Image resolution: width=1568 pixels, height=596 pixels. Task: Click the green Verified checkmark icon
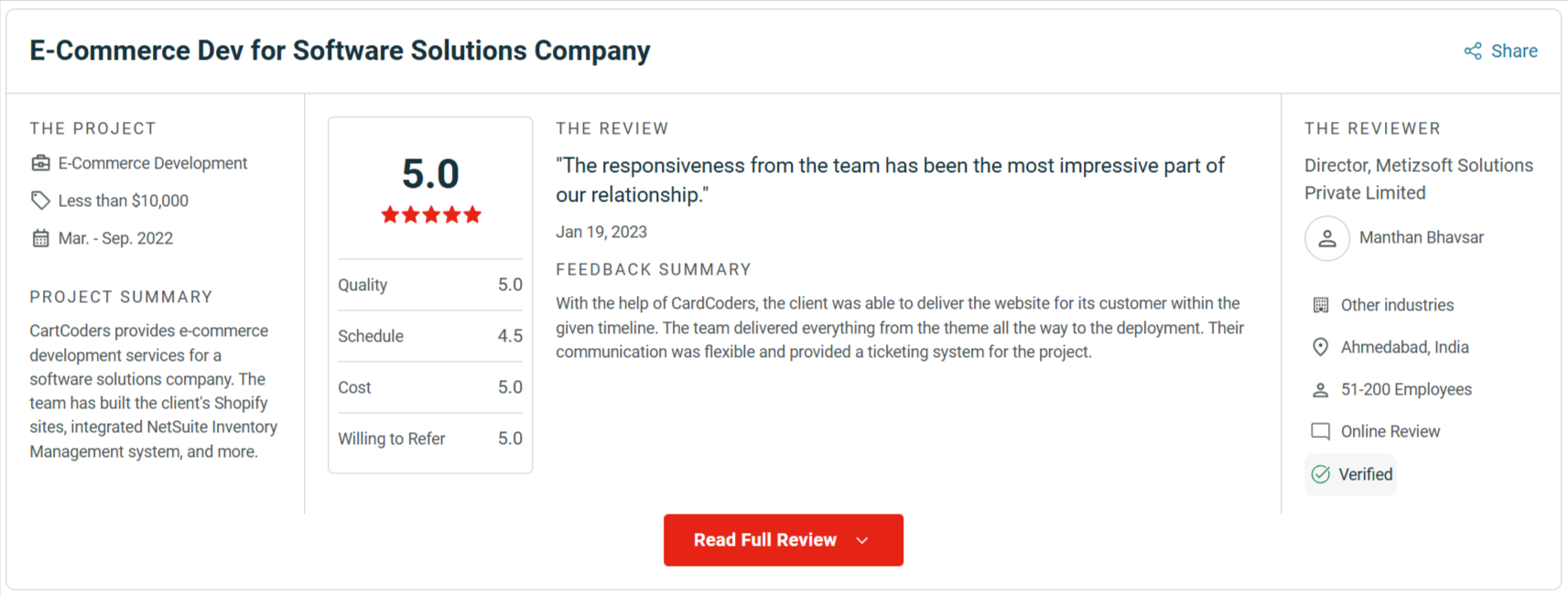(x=1320, y=474)
